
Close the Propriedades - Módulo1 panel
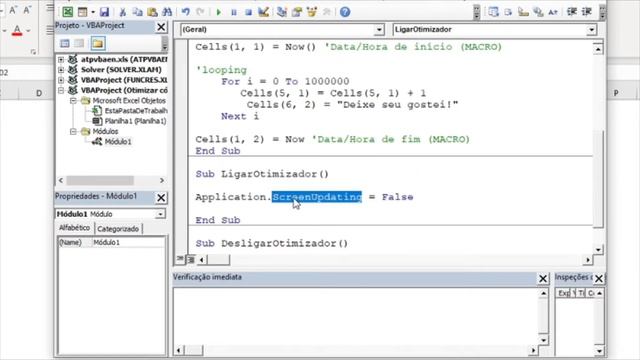pyautogui.click(x=161, y=198)
